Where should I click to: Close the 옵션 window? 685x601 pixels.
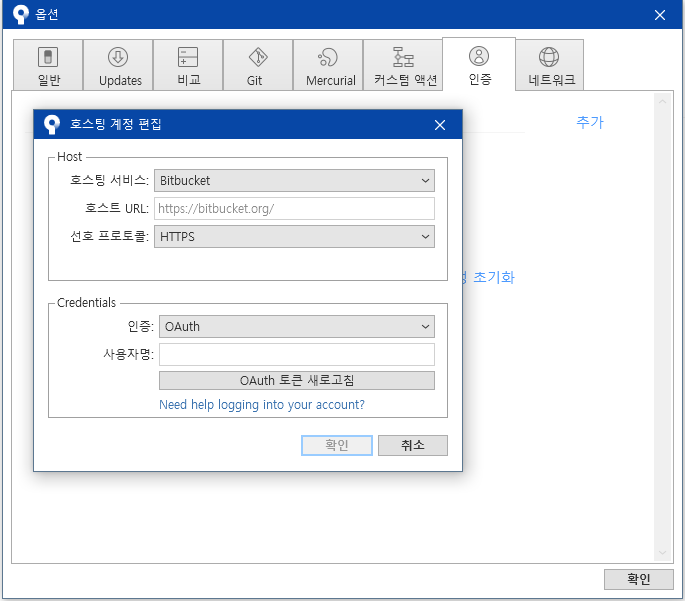pos(660,15)
